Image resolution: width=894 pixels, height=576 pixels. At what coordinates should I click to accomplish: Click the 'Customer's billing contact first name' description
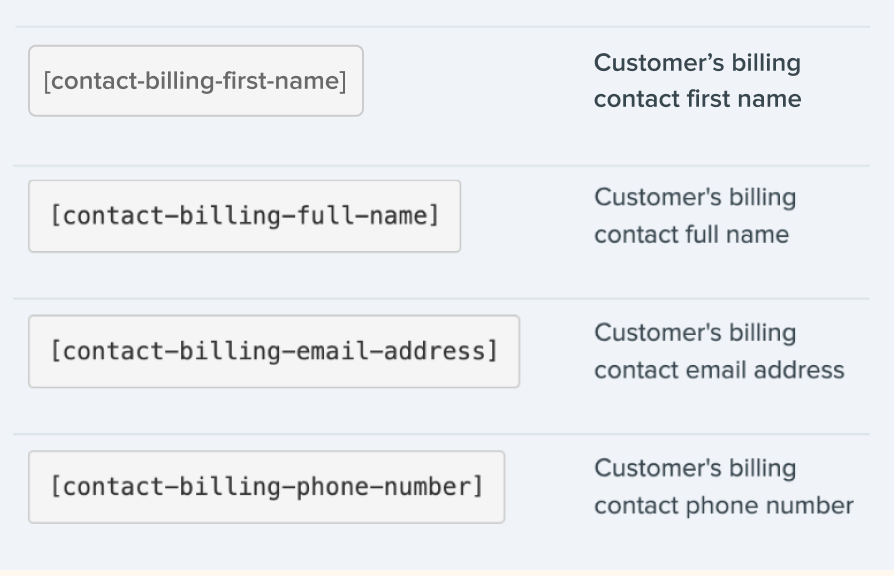(698, 80)
